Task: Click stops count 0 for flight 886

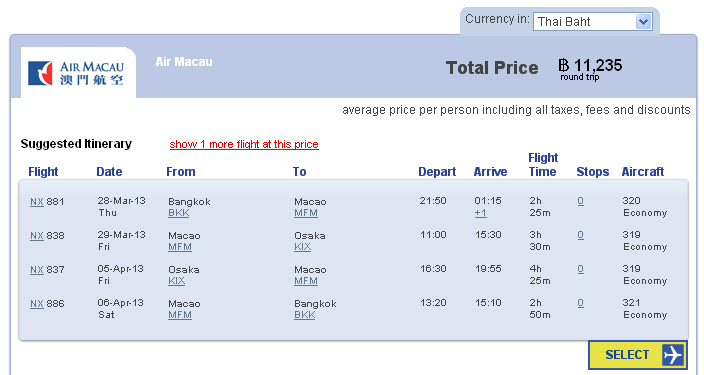Action: click(x=581, y=303)
